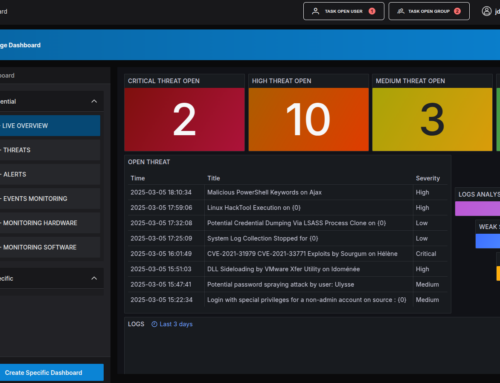
Task: Open Monitoring Hardware in sidebar
Action: (x=50, y=223)
